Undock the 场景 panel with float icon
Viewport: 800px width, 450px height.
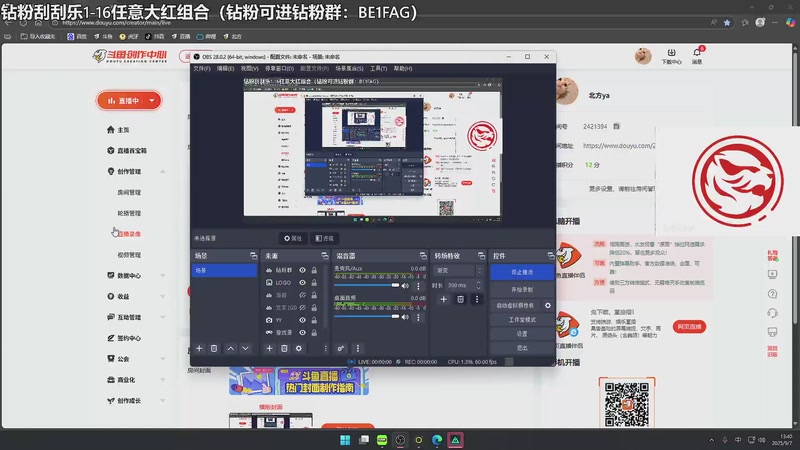254,256
